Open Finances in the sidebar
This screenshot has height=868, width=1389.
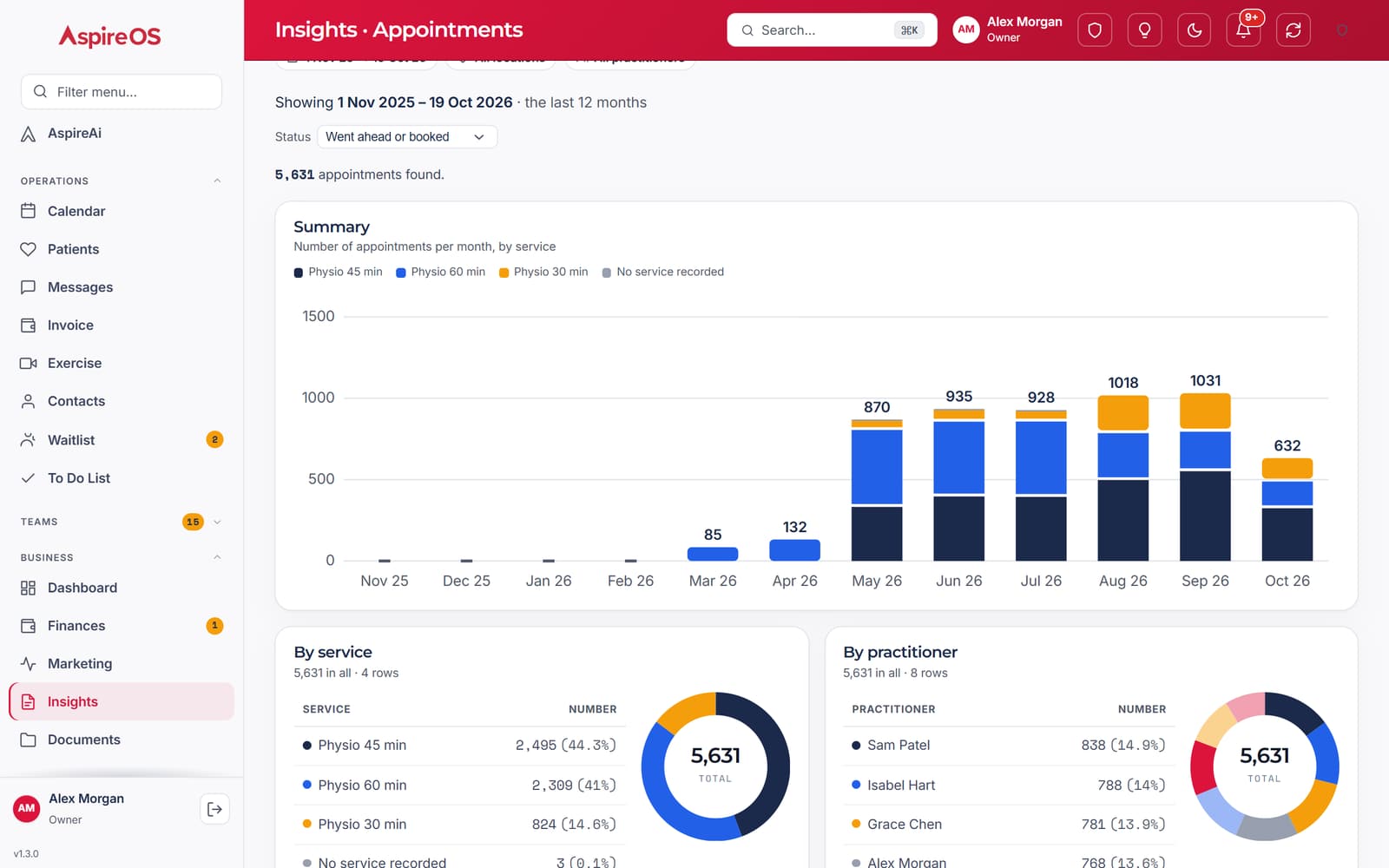(122, 626)
